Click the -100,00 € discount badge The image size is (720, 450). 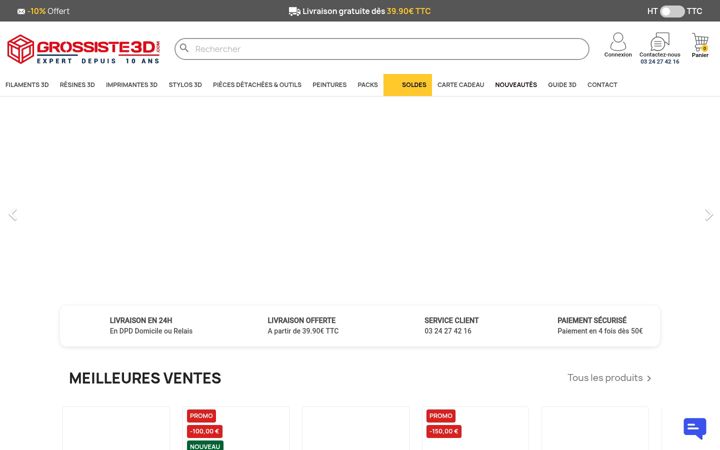coord(205,432)
